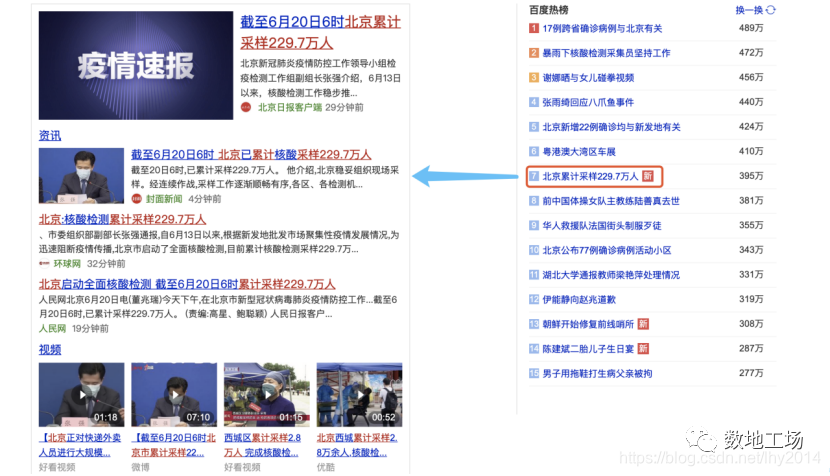Open hot topic 张雨绮回应八爪鱼事件

(588, 102)
